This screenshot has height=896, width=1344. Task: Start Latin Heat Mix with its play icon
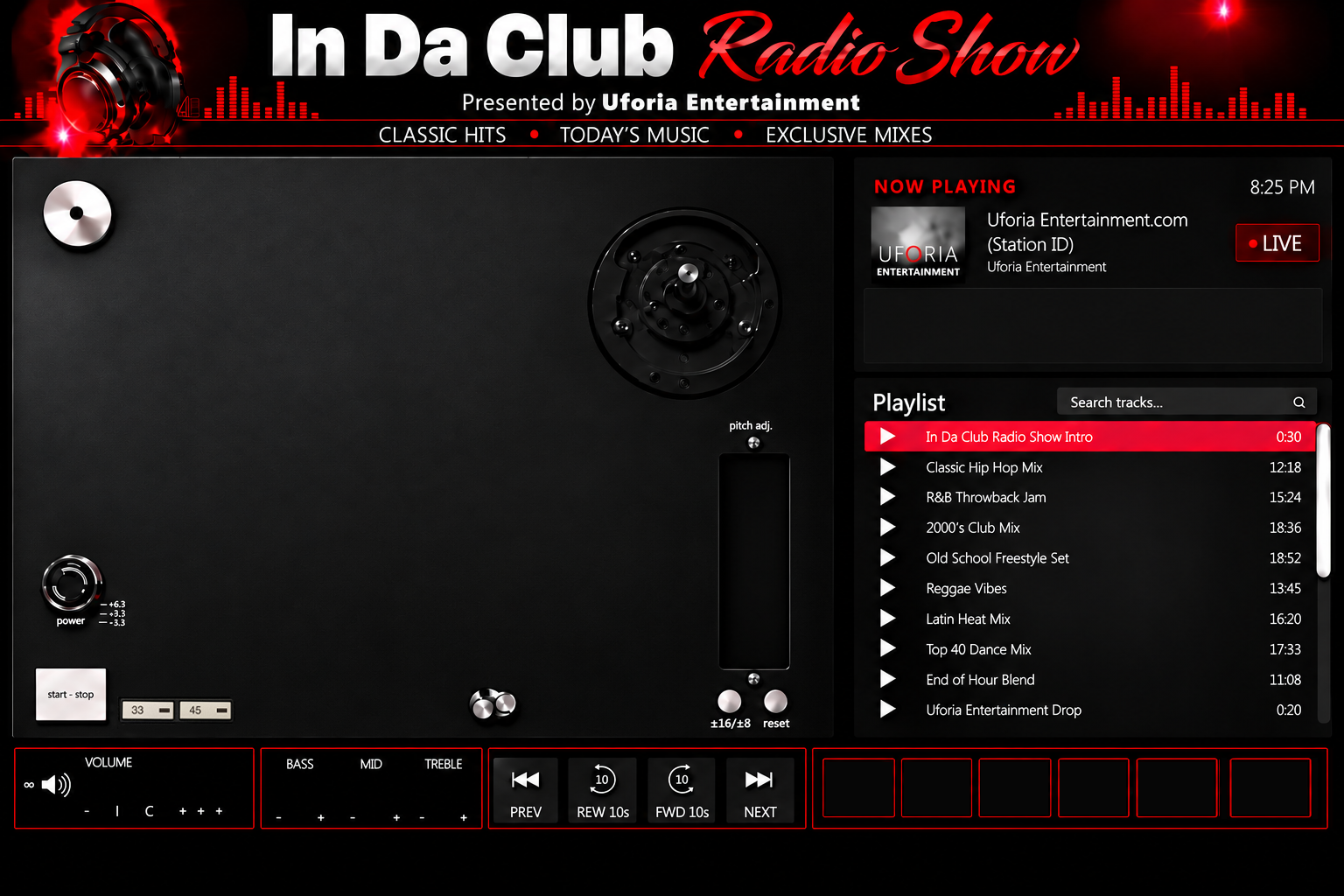(x=887, y=619)
